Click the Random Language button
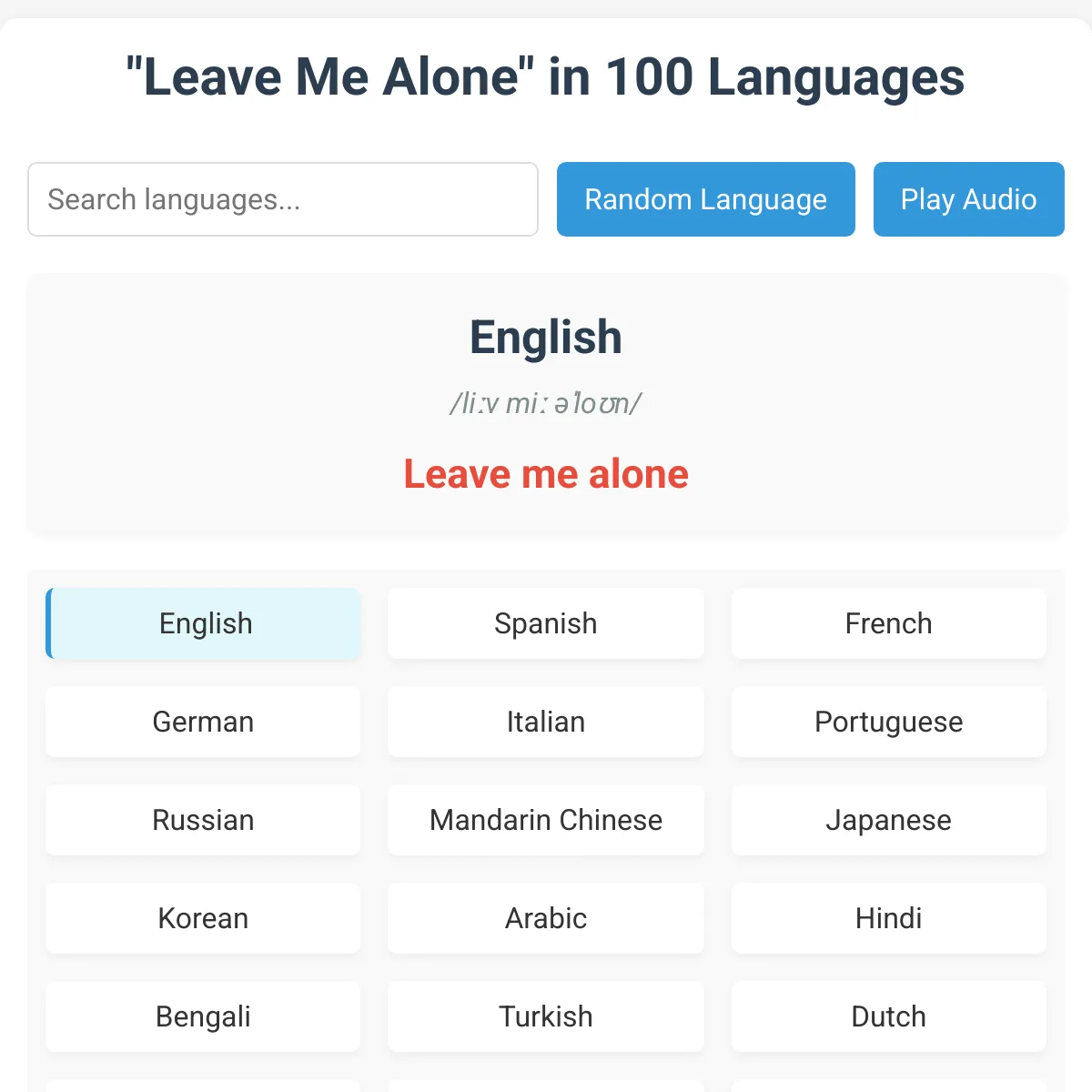Viewport: 1092px width, 1092px height. tap(706, 199)
